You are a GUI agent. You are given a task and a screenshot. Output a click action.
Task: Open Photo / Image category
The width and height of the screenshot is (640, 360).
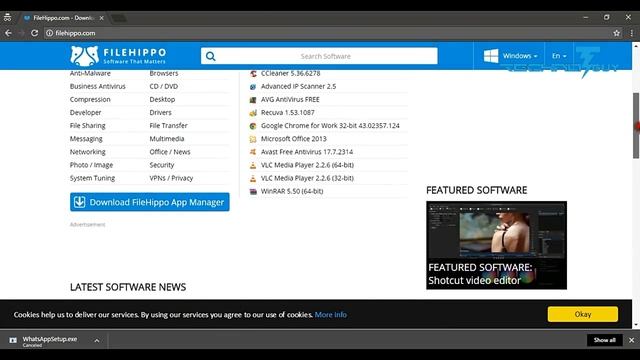tap(91, 165)
